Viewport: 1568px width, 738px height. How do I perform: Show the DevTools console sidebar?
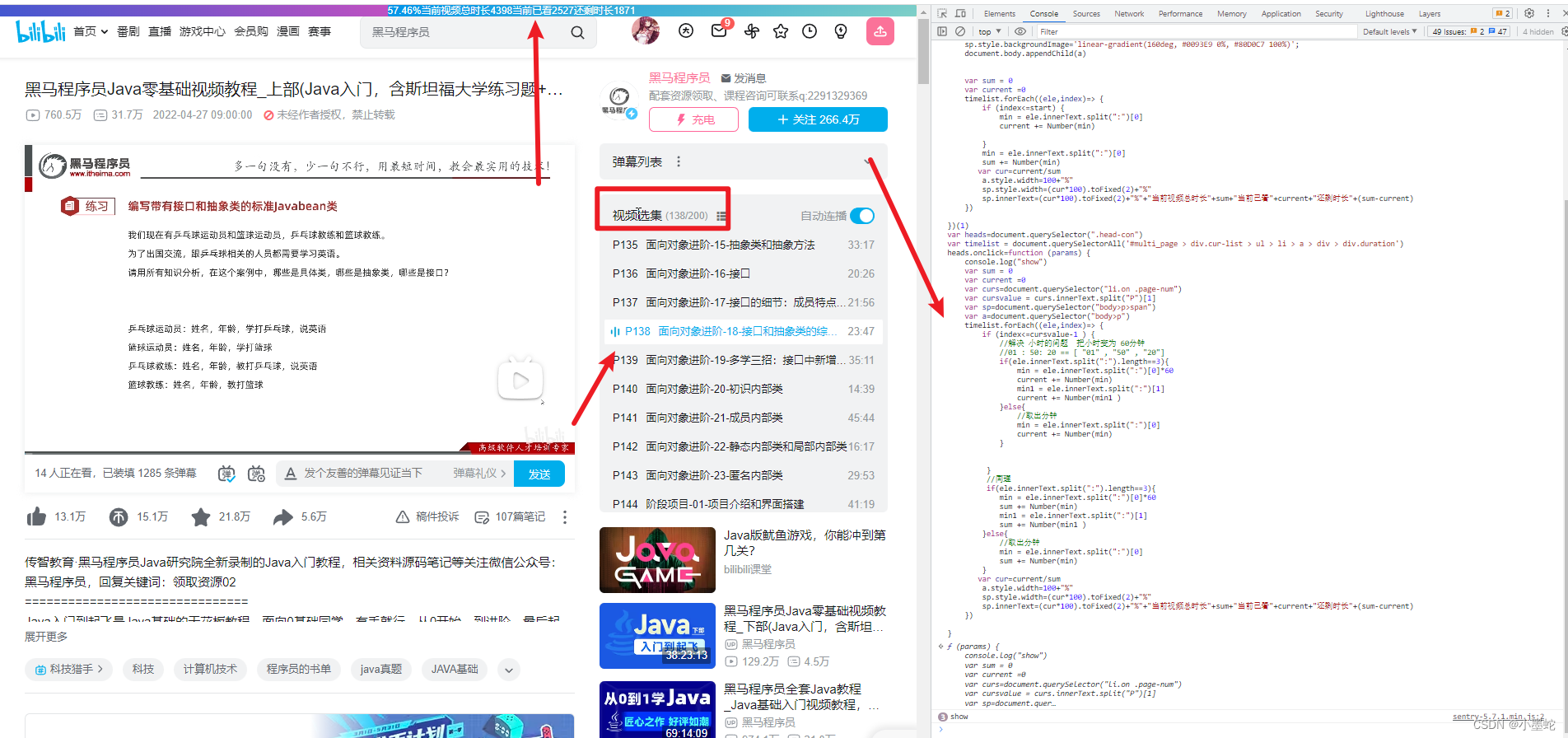pyautogui.click(x=942, y=31)
